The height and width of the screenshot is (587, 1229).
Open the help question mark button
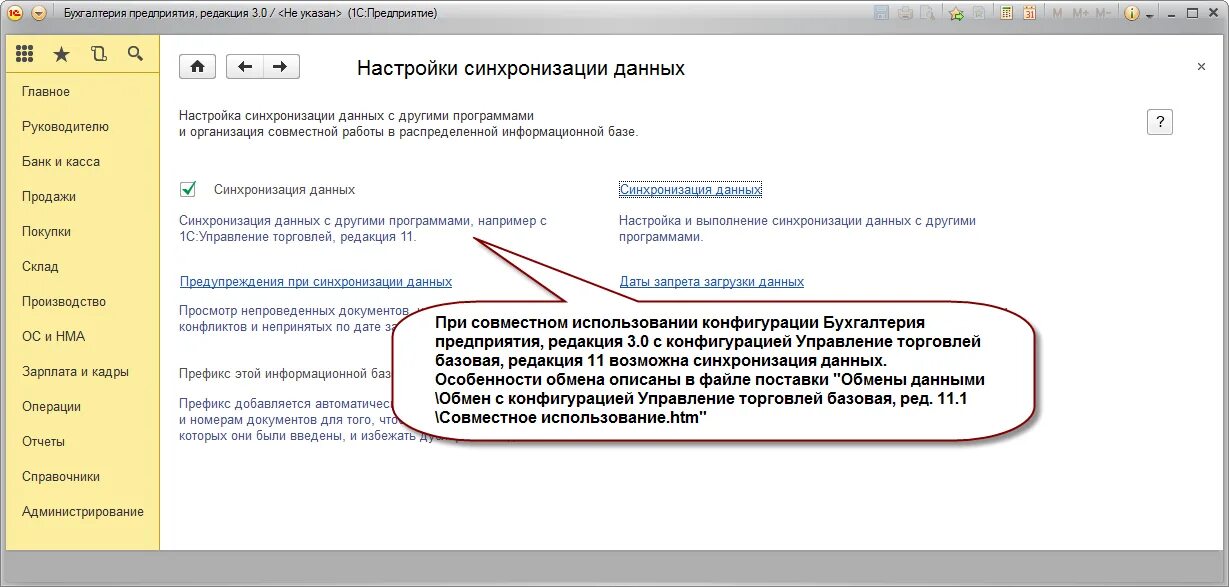[x=1160, y=122]
